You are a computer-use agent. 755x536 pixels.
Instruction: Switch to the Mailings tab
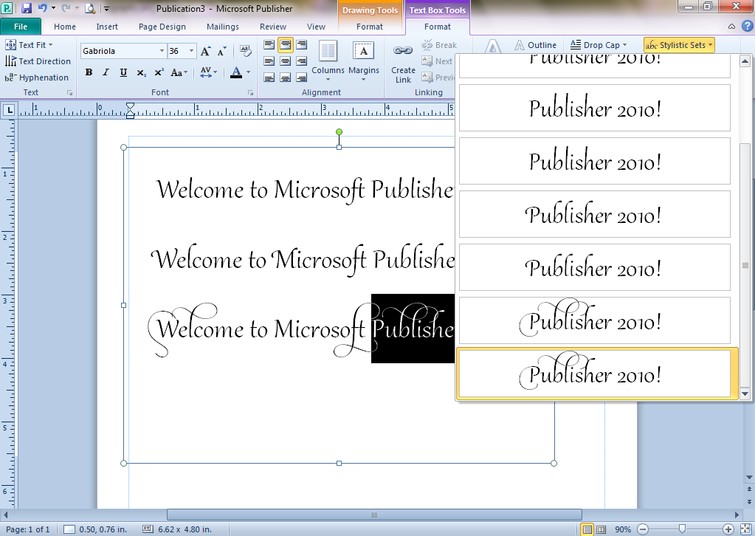[x=222, y=26]
